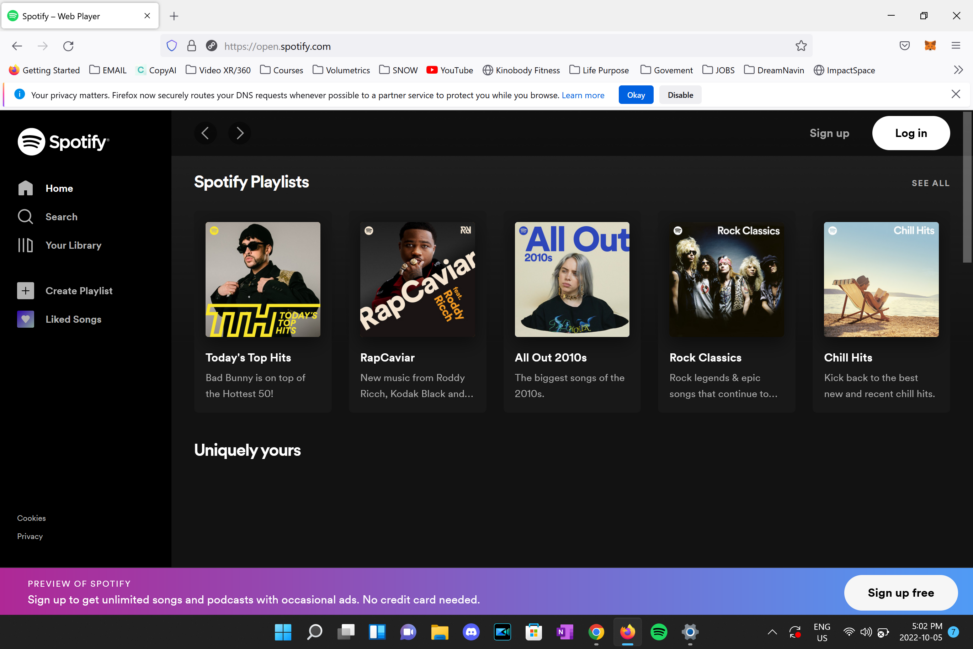This screenshot has height=649, width=973.
Task: Click the Create Playlist plus icon
Action: pyautogui.click(x=25, y=290)
